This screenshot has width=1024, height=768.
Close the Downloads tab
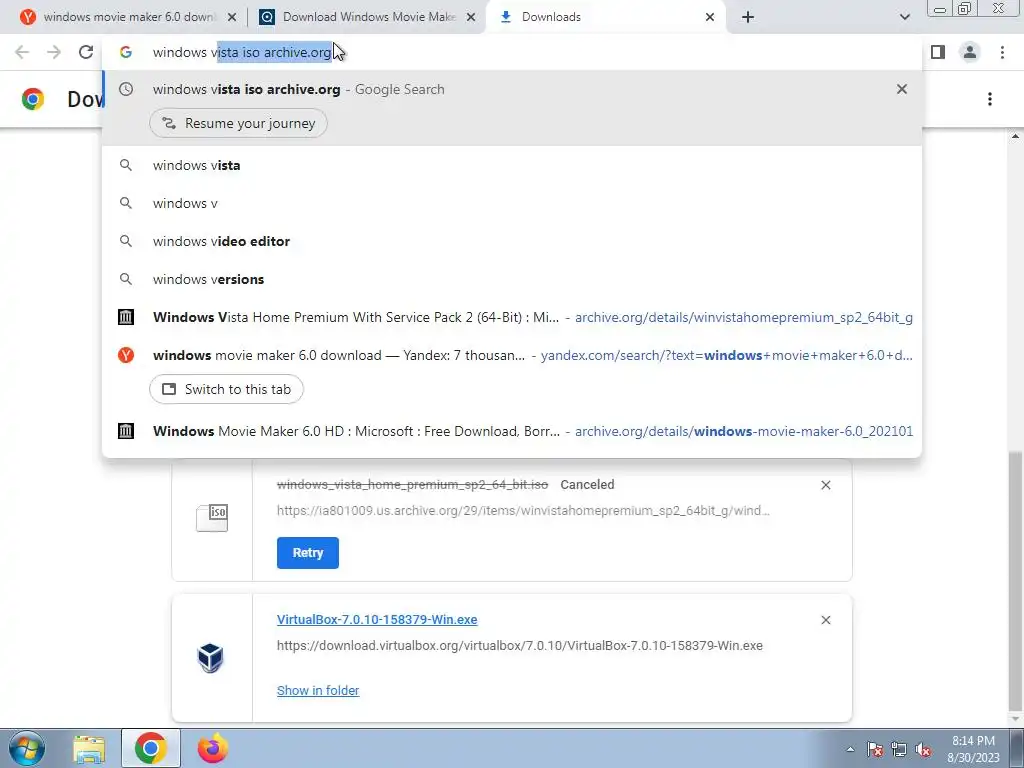(x=710, y=17)
